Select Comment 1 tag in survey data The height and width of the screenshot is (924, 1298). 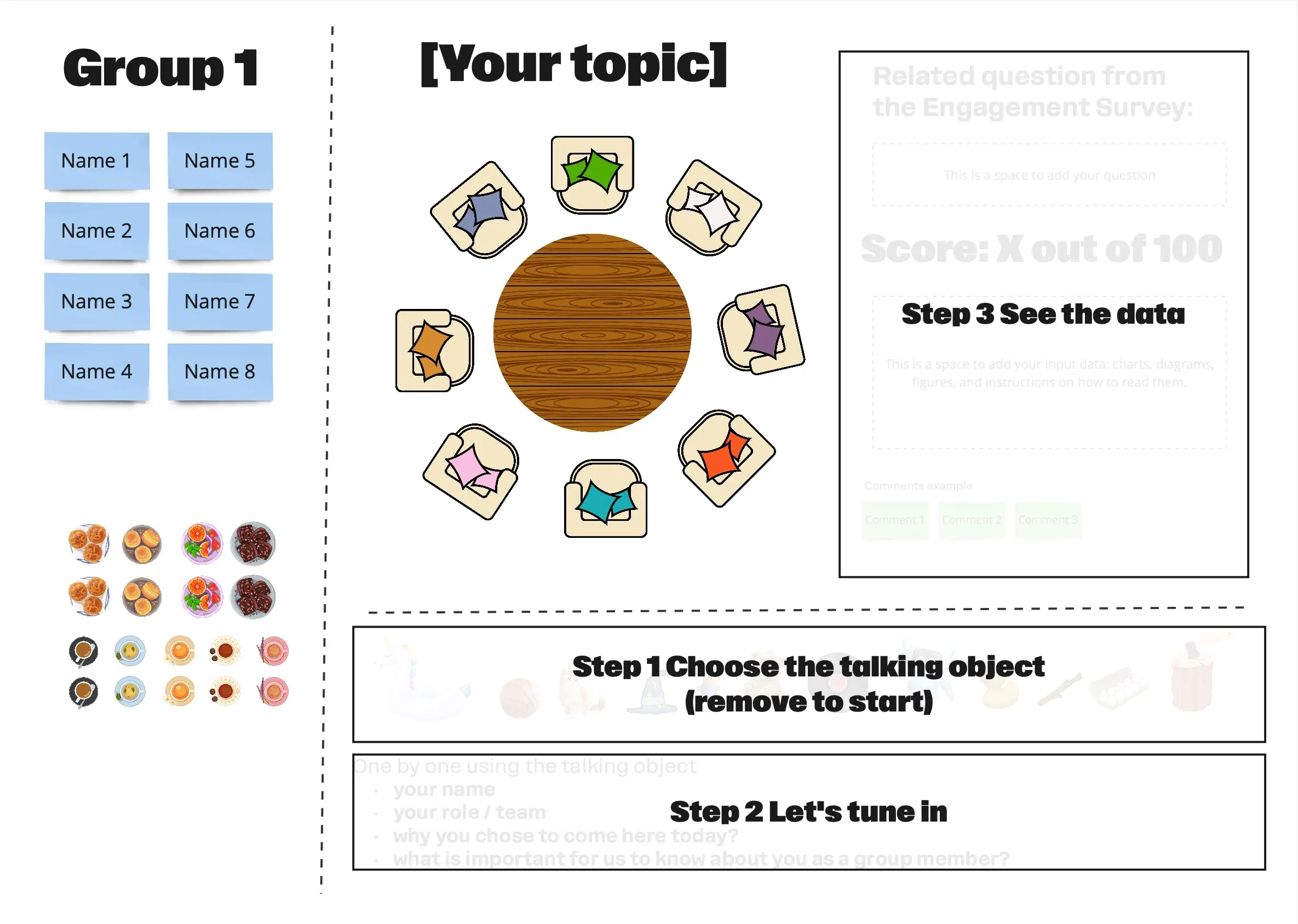click(894, 520)
